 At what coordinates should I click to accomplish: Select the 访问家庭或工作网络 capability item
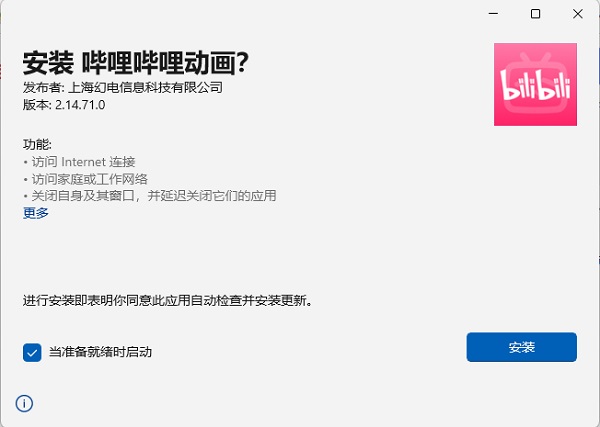pos(89,179)
